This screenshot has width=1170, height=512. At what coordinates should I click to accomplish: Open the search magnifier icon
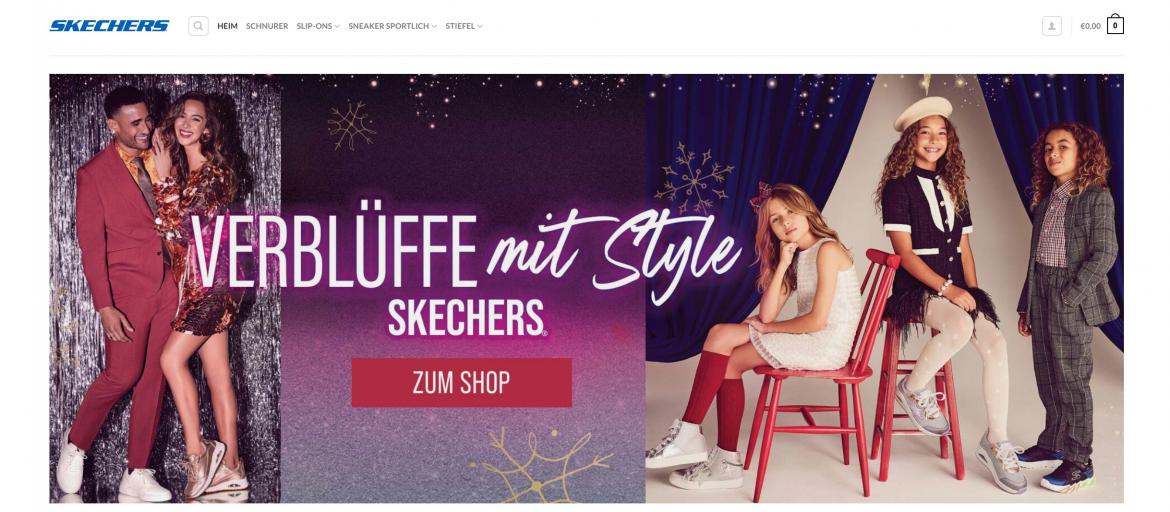(x=198, y=26)
